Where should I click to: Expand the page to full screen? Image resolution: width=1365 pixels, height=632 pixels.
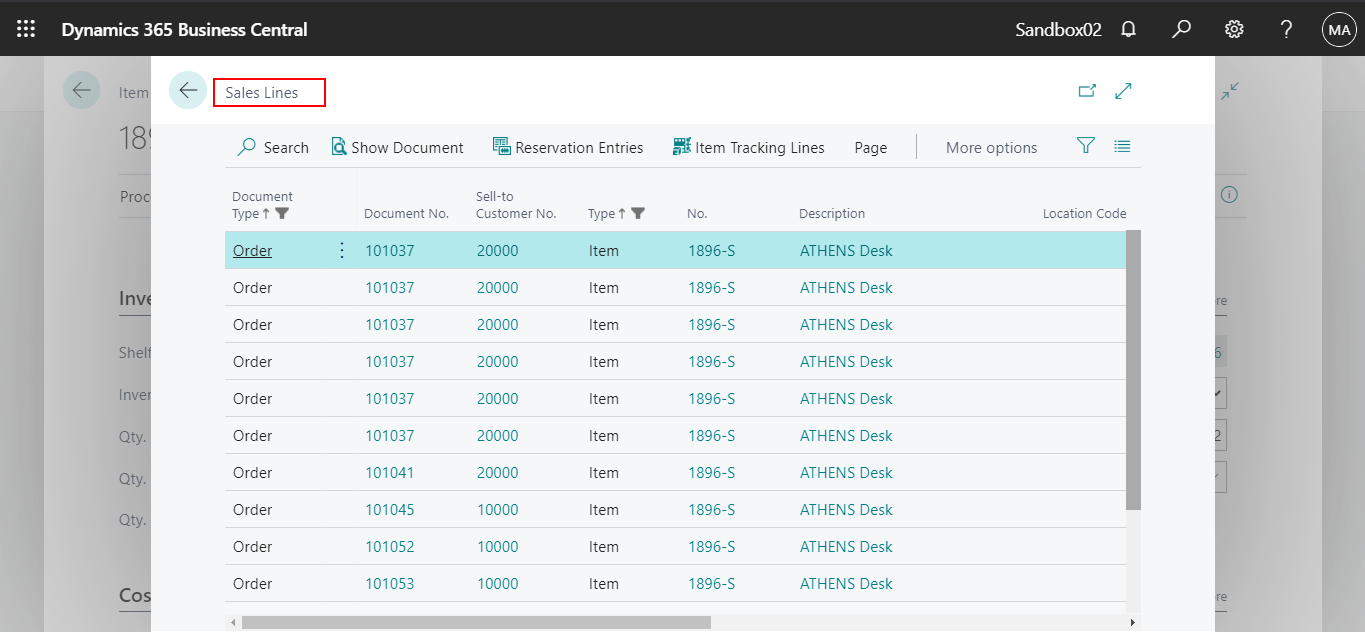point(1123,90)
